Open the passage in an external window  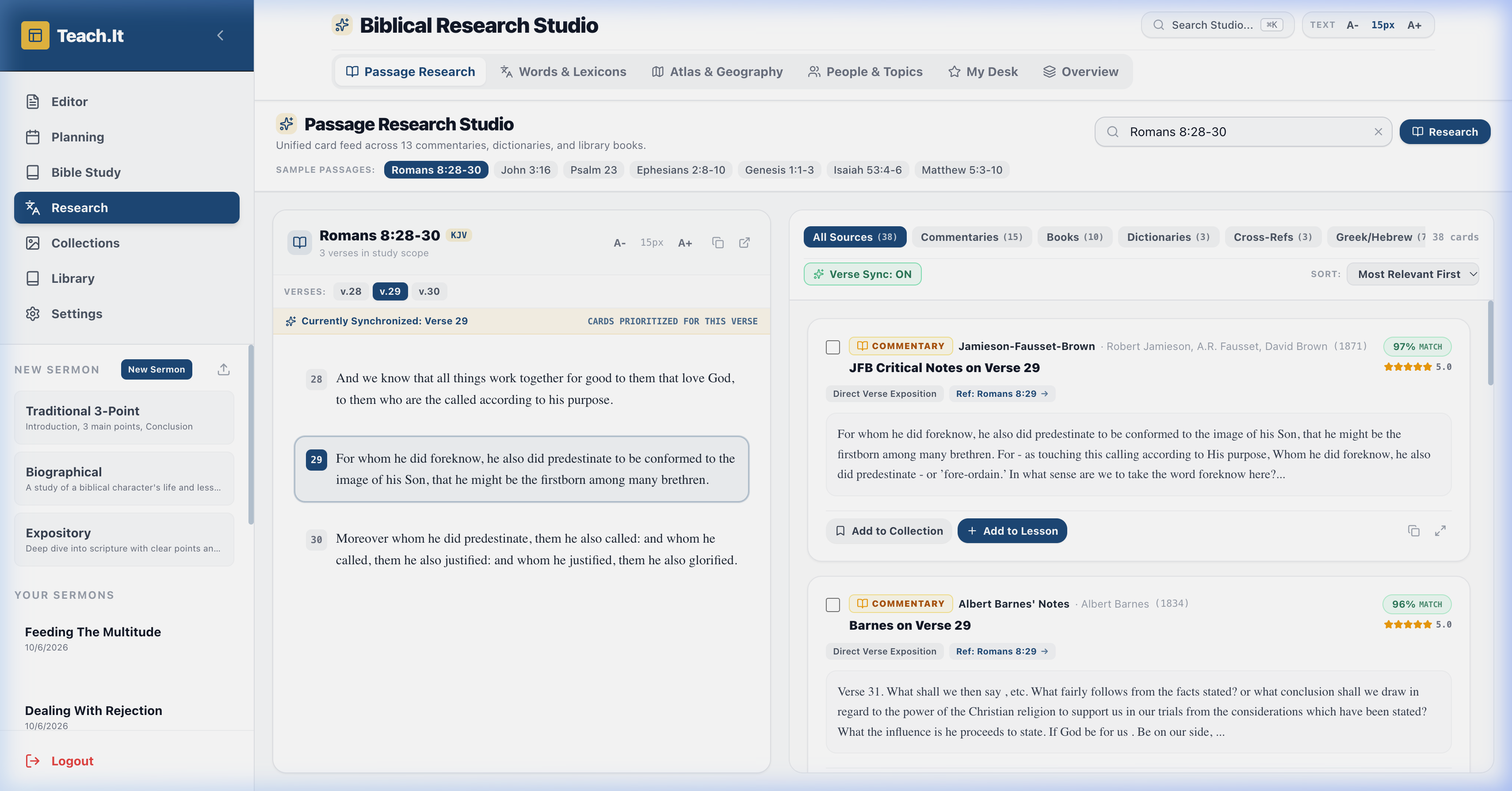(744, 242)
